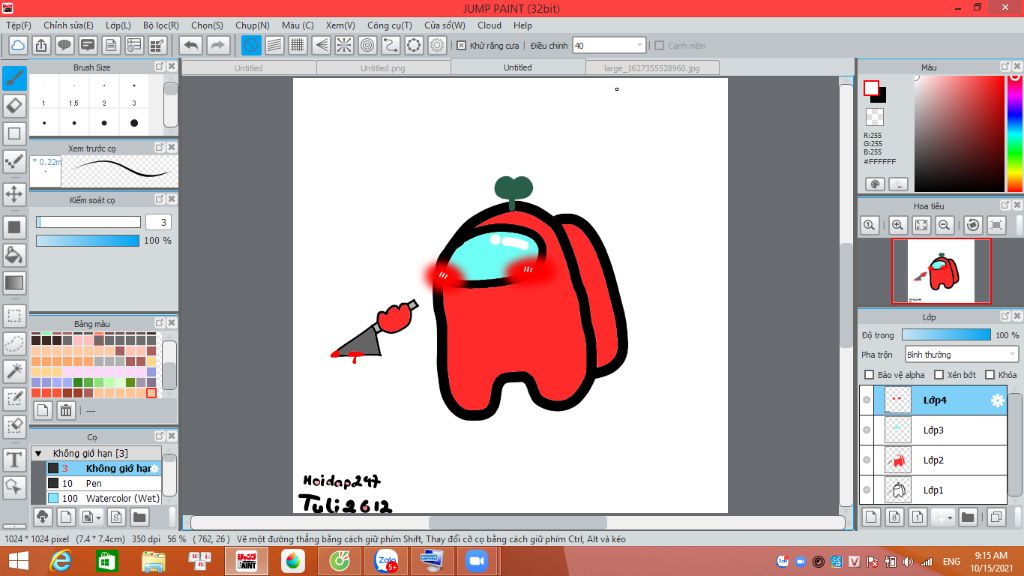The height and width of the screenshot is (576, 1024).
Task: Select the Pen brush in list
Action: click(103, 483)
